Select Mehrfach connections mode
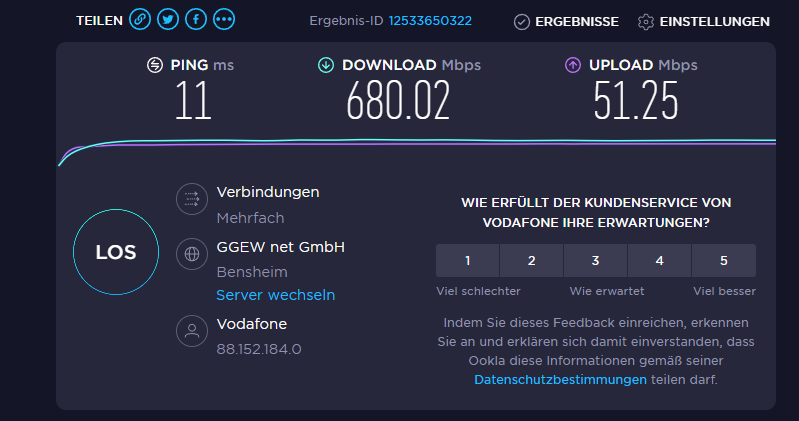This screenshot has height=421, width=799. [250, 218]
